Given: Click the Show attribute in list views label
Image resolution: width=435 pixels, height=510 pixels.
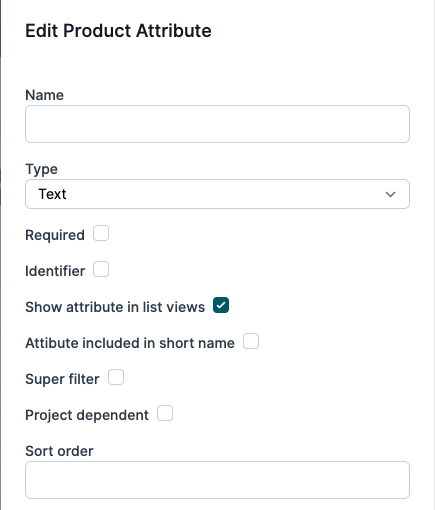Looking at the screenshot, I should (115, 307).
